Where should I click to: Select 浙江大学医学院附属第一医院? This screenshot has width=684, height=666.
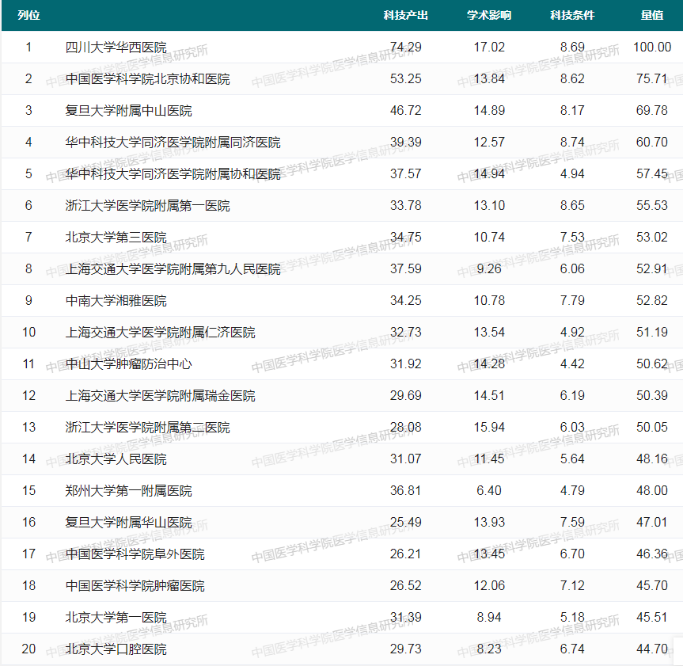tap(147, 205)
